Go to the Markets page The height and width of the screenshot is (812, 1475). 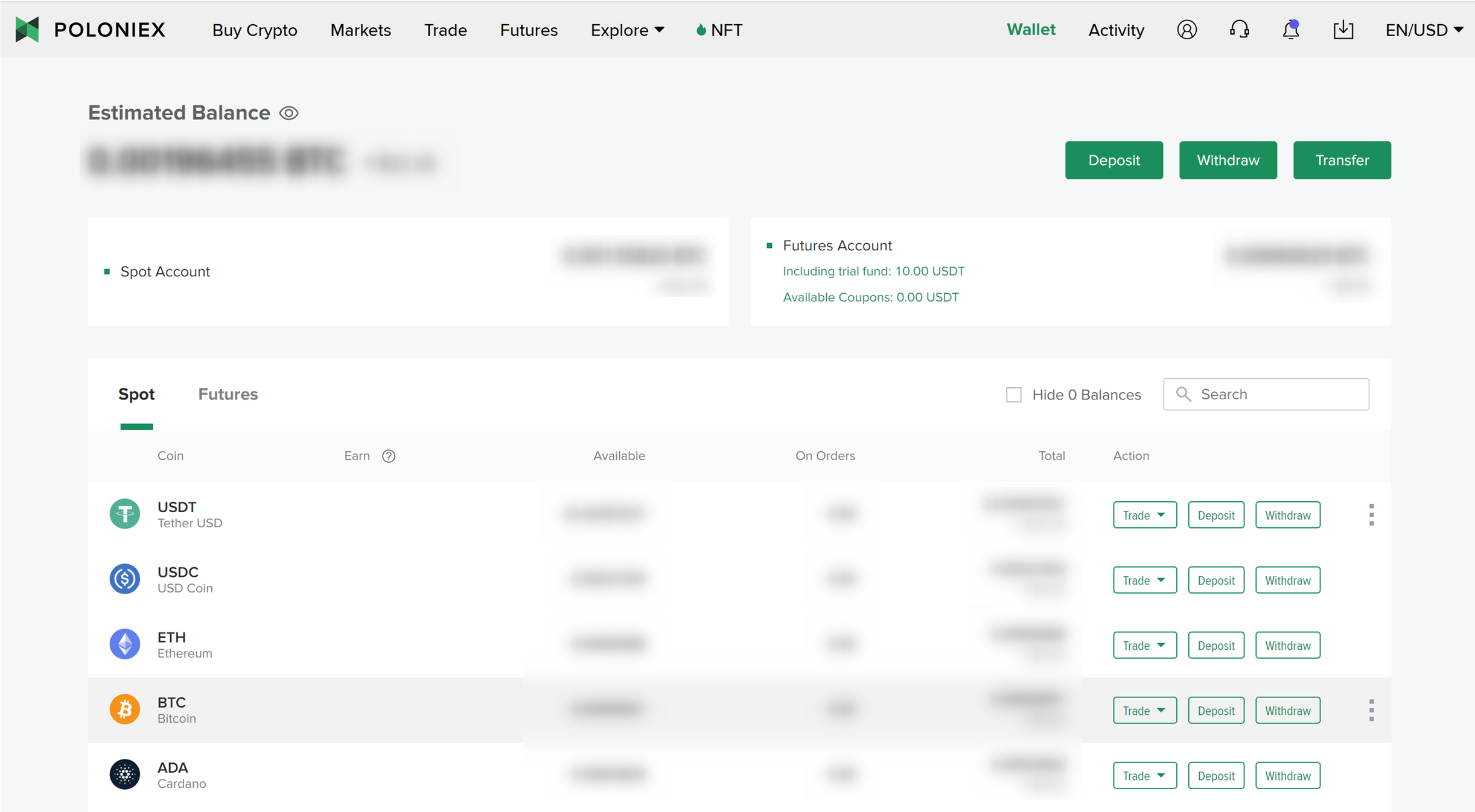(360, 30)
